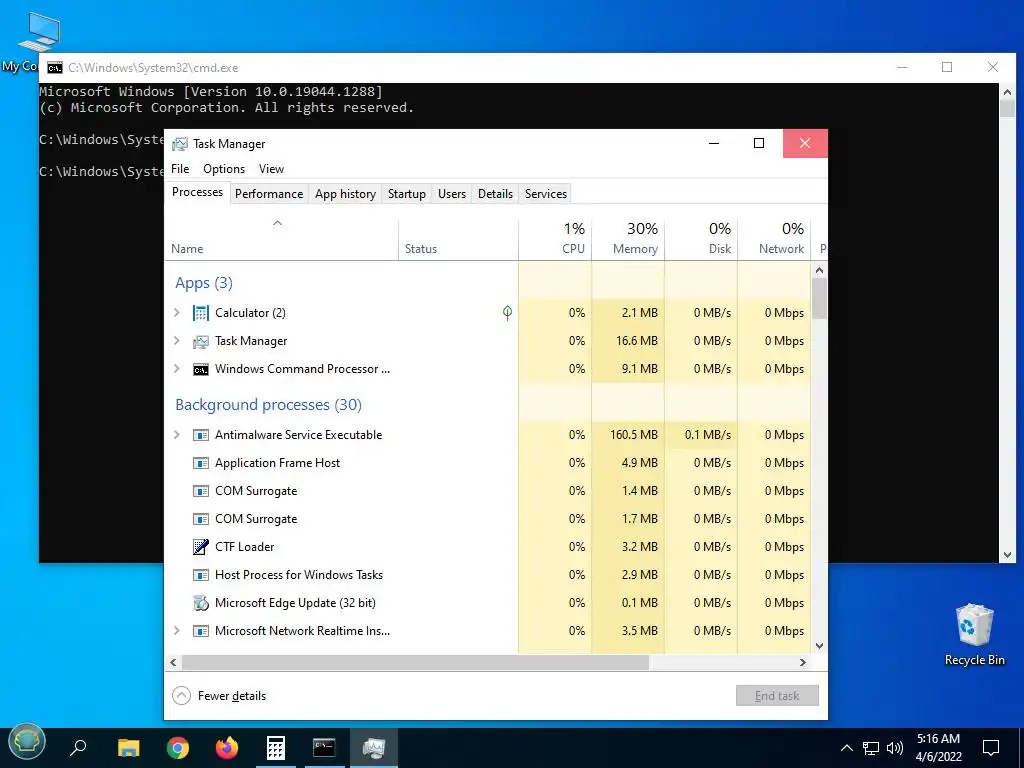
Task: Launch File Explorer from taskbar
Action: tap(129, 747)
